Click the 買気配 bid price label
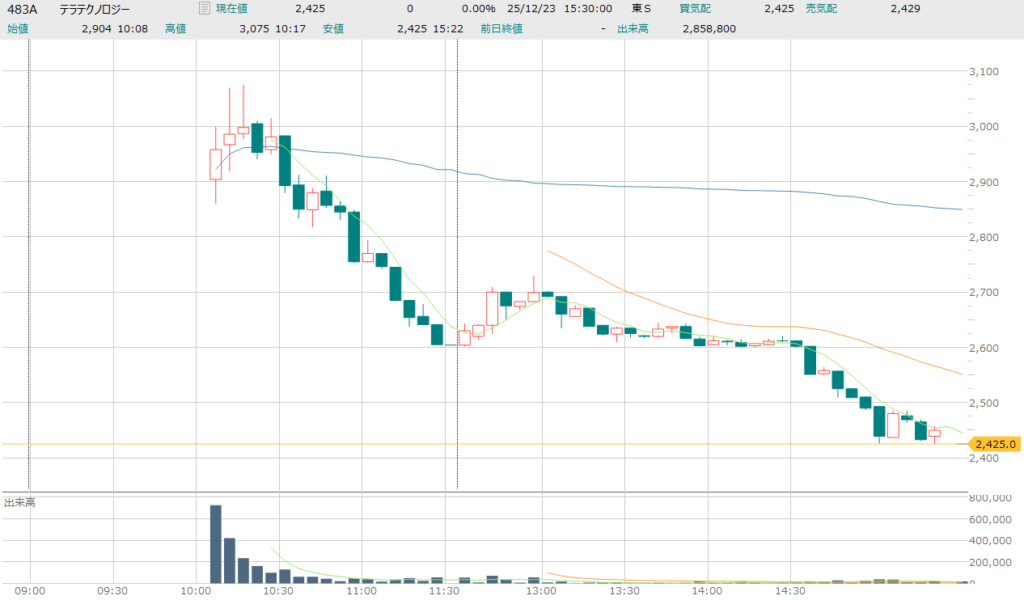1024x600 pixels. coord(695,9)
